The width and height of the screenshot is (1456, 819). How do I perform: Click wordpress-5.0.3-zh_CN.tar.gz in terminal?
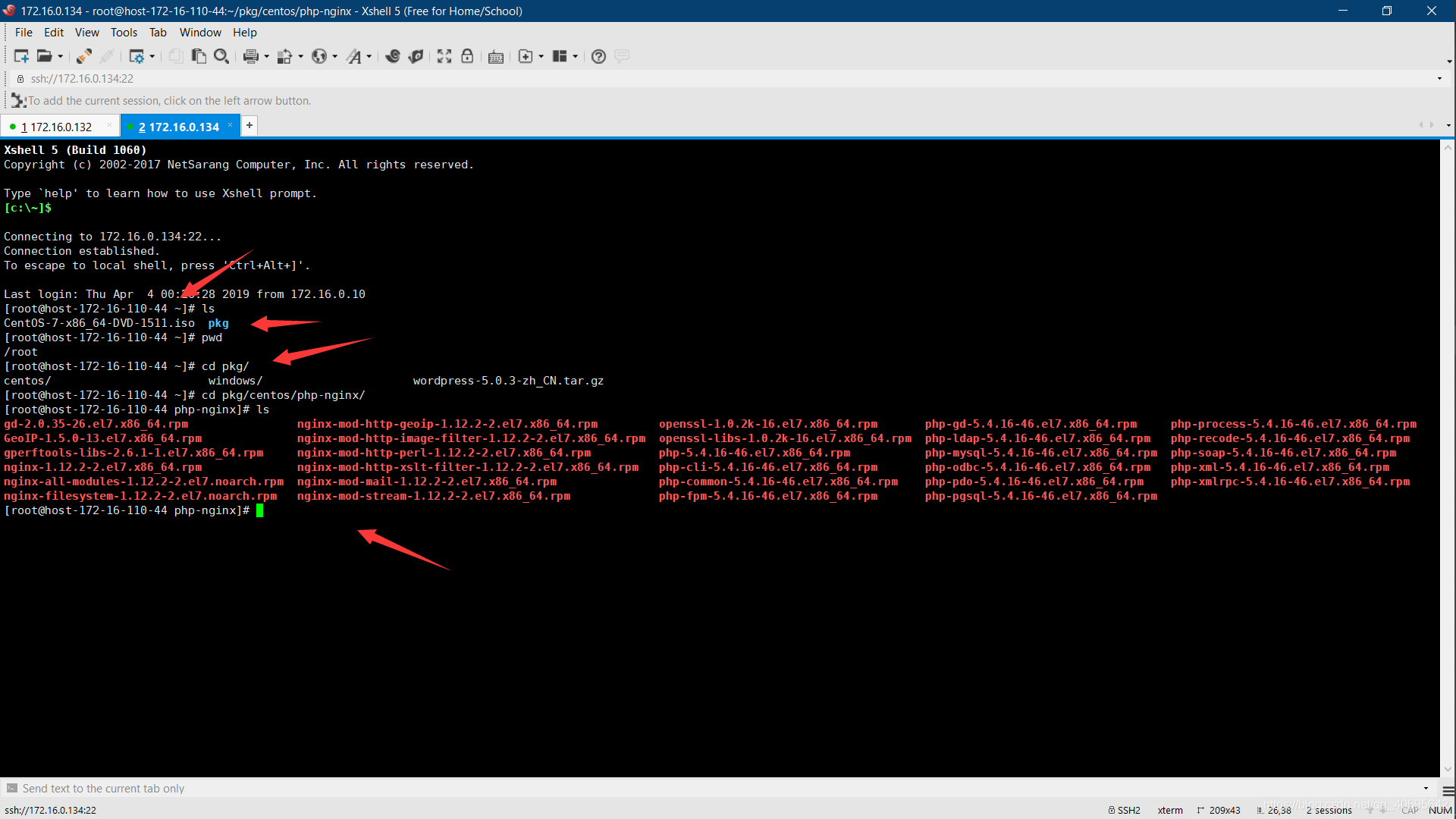click(x=508, y=381)
